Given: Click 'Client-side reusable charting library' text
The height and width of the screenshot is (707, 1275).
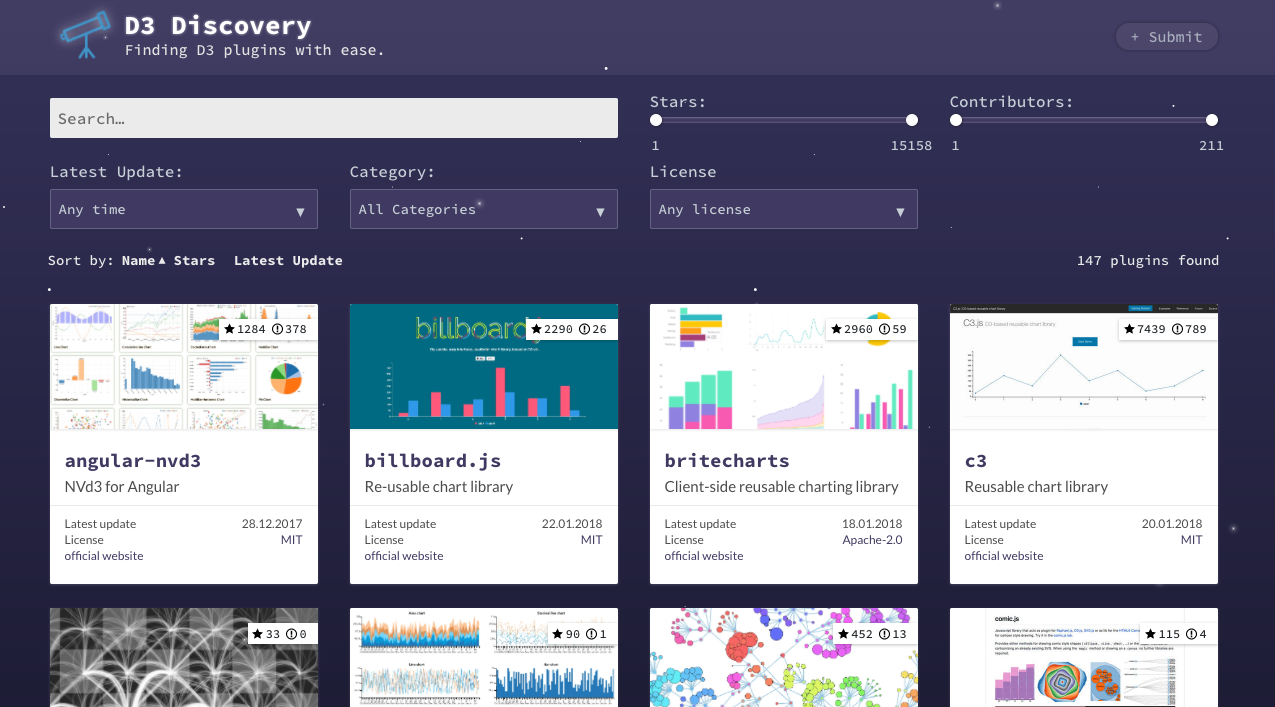Looking at the screenshot, I should tap(782, 487).
